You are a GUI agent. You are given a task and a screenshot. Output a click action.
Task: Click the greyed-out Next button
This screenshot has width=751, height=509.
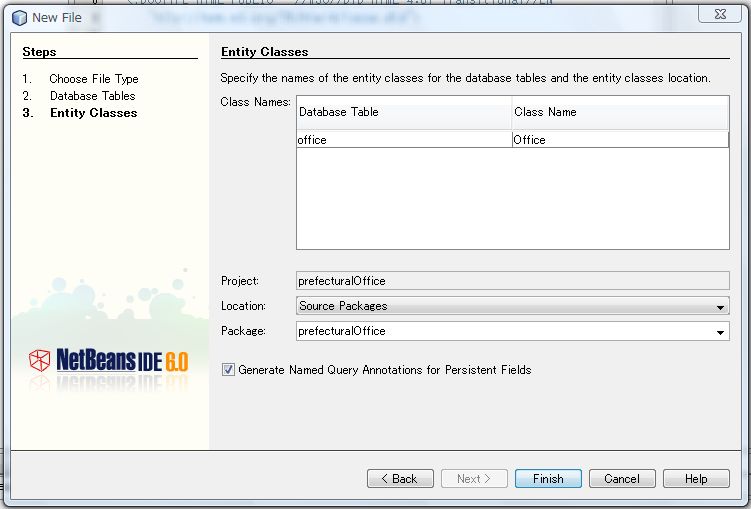[474, 479]
